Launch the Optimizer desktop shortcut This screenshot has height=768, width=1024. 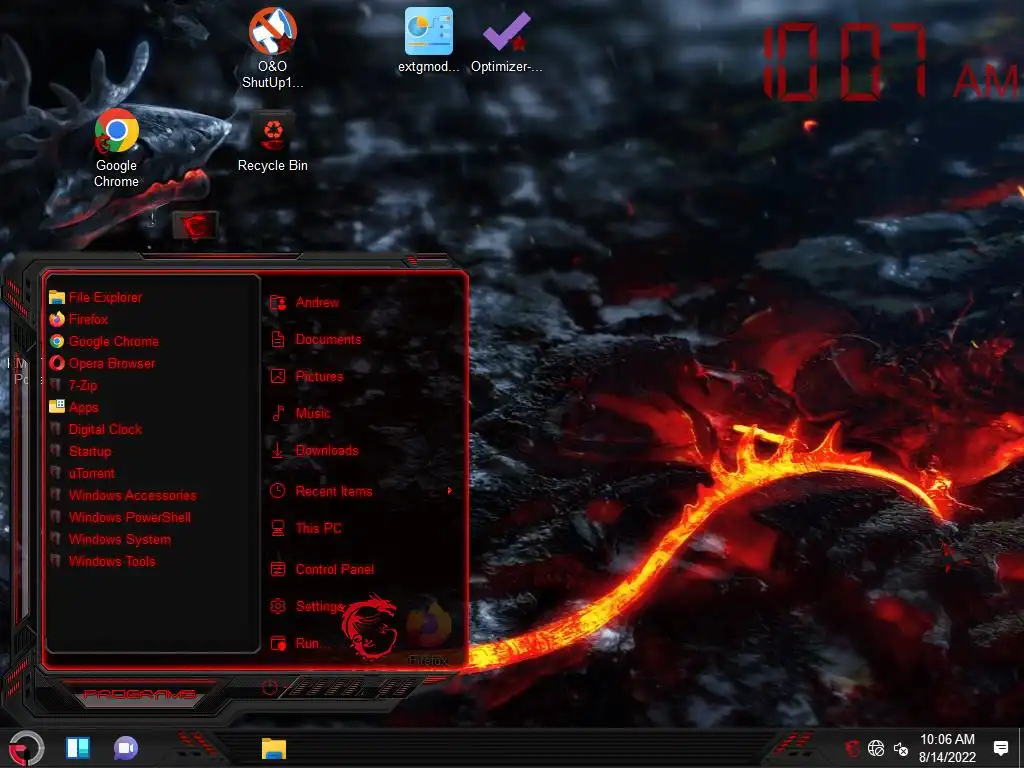click(x=507, y=40)
